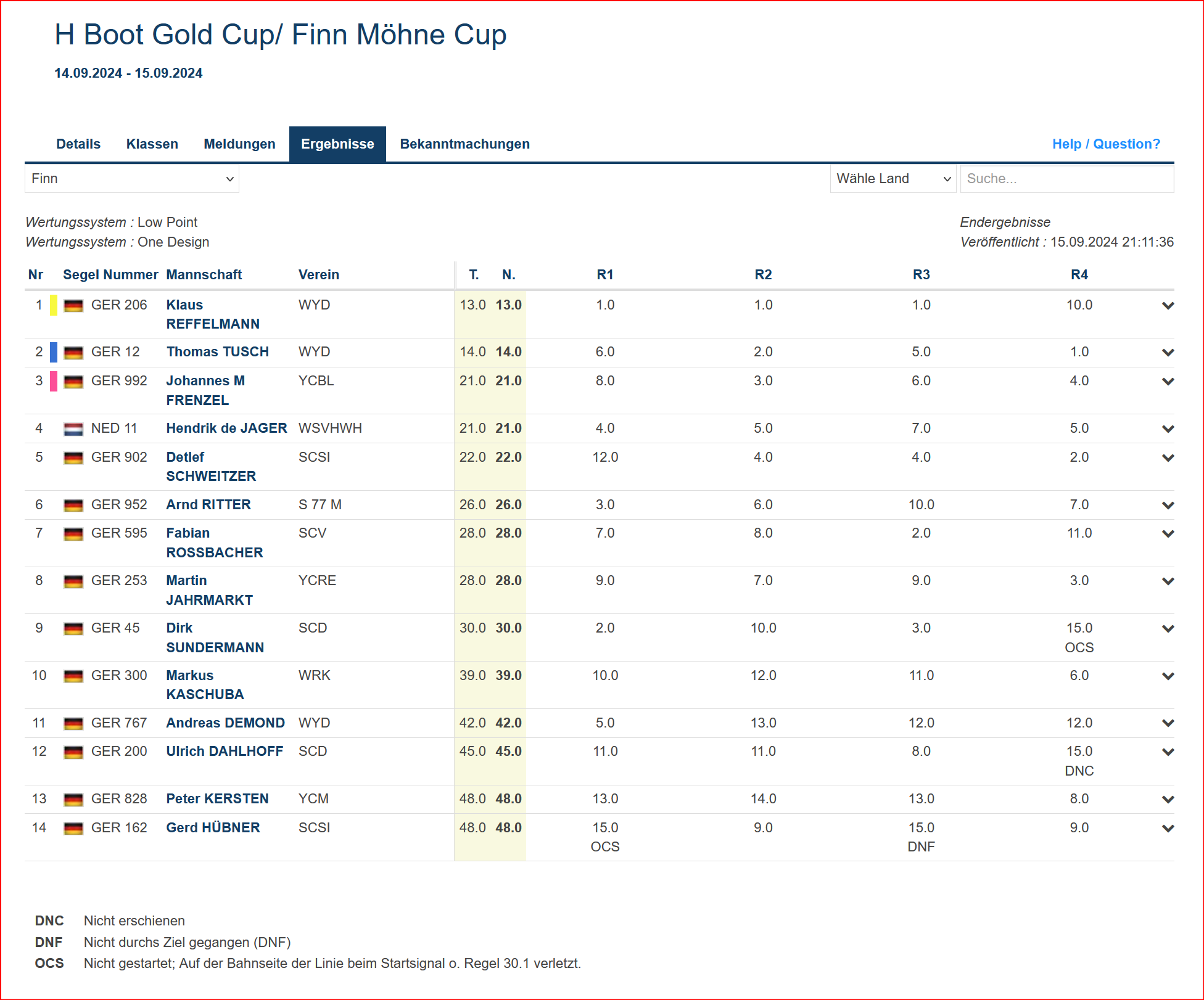The image size is (1204, 1000).
Task: Click the German flag next to GER 595
Action: click(73, 534)
